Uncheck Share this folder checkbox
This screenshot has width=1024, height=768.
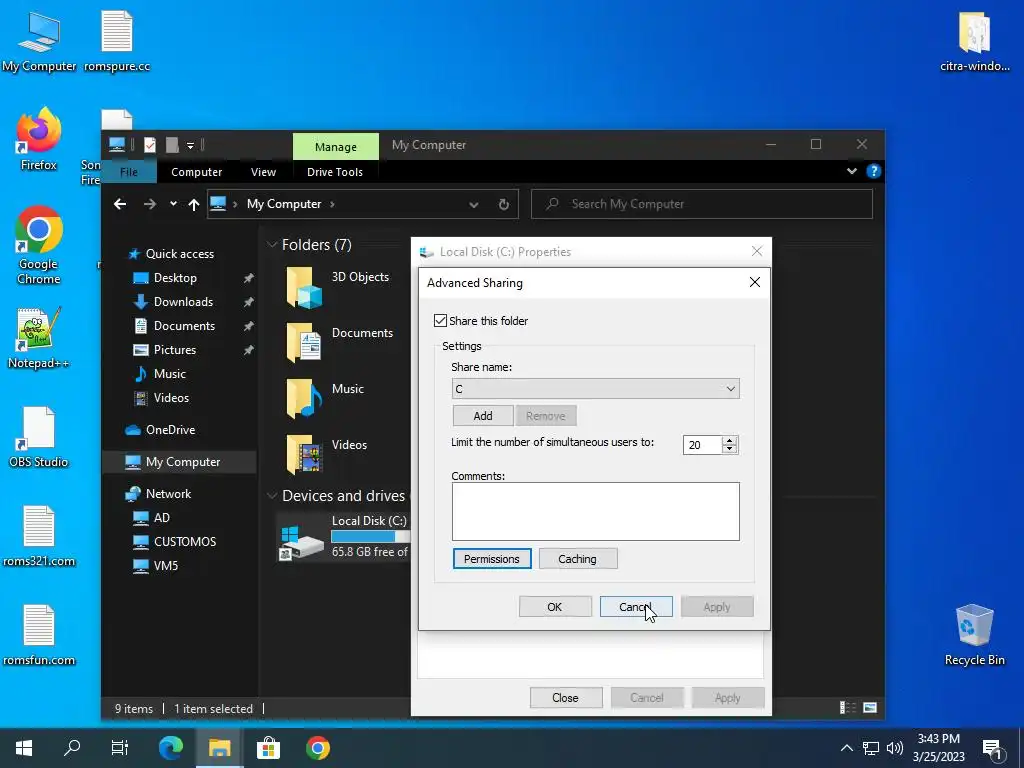(440, 321)
